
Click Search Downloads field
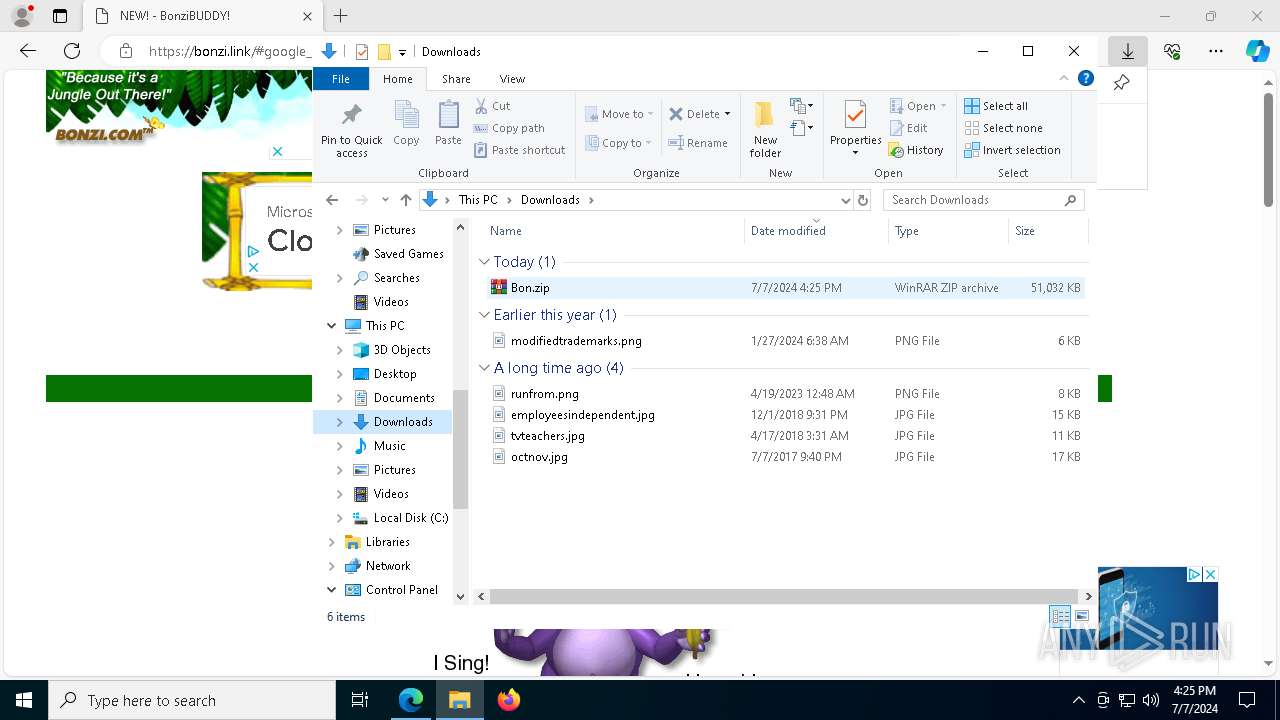pyautogui.click(x=983, y=200)
